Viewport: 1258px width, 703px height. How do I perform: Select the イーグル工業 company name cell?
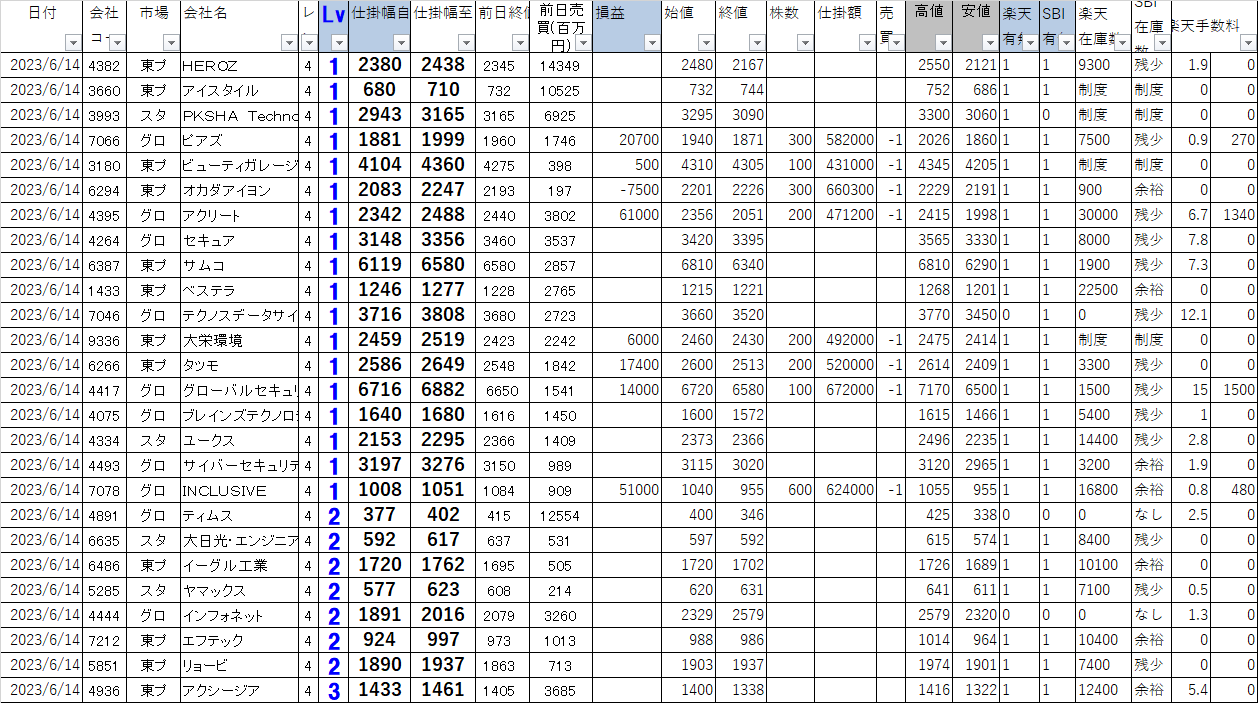click(238, 565)
